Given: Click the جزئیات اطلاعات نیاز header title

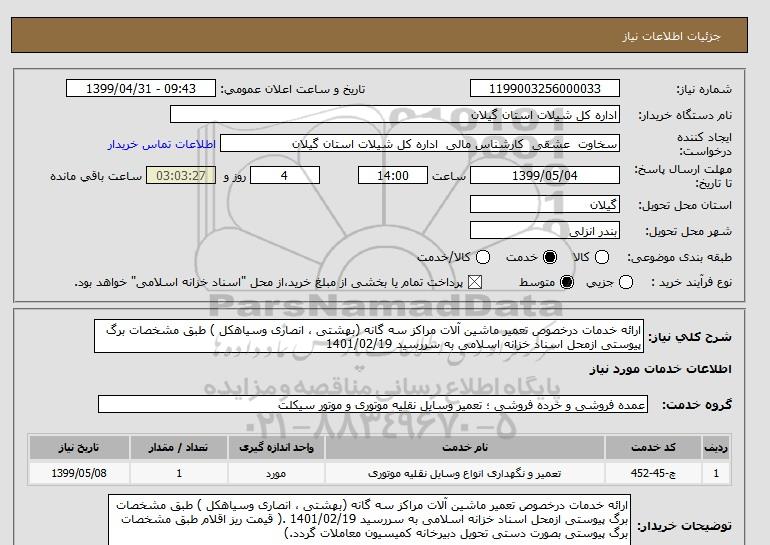Looking at the screenshot, I should [671, 36].
